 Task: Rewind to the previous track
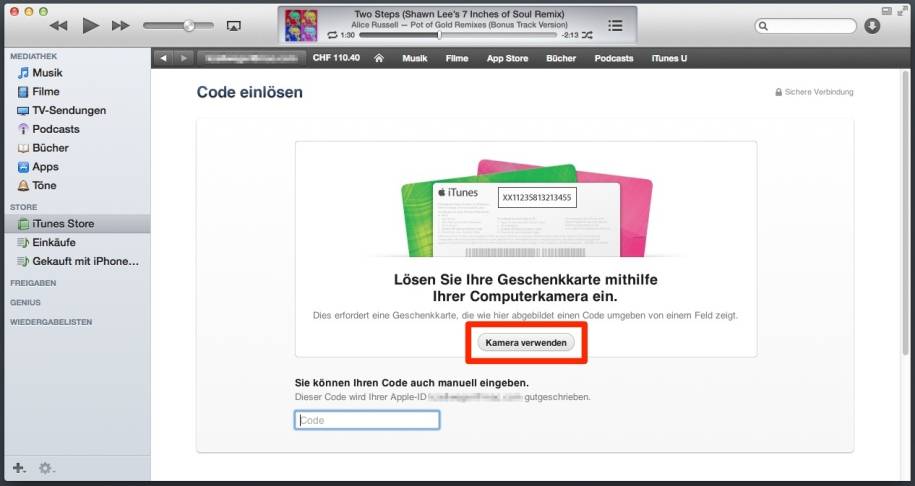(58, 26)
